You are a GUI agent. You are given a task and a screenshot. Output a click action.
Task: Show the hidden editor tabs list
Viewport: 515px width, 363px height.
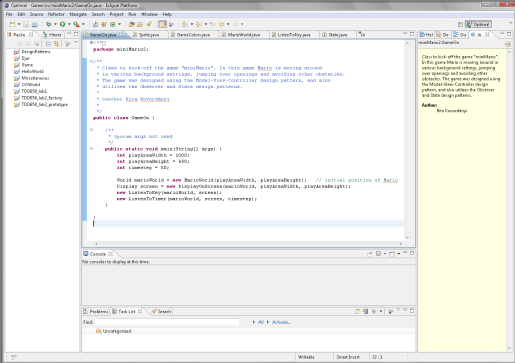pos(362,34)
